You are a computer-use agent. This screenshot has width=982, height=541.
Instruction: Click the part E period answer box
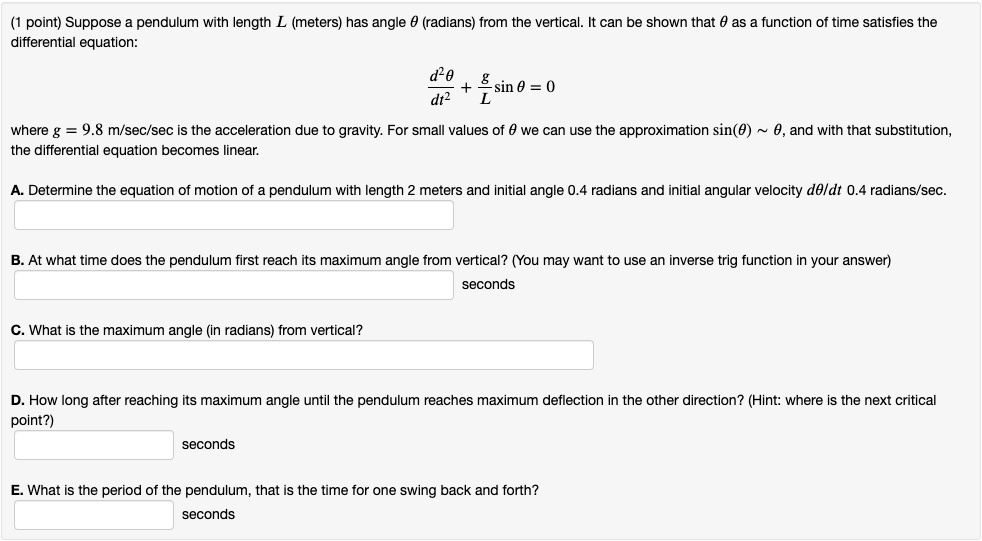[94, 515]
